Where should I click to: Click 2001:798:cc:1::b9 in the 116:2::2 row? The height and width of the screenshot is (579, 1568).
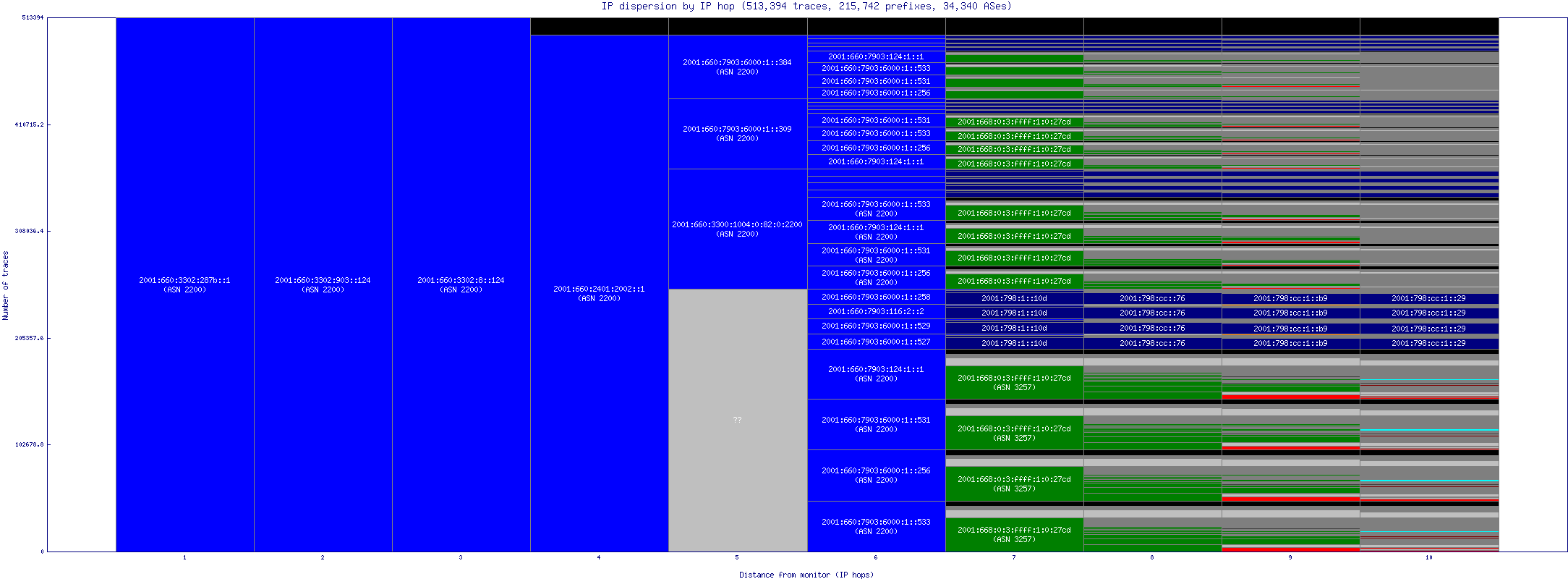click(x=1290, y=313)
